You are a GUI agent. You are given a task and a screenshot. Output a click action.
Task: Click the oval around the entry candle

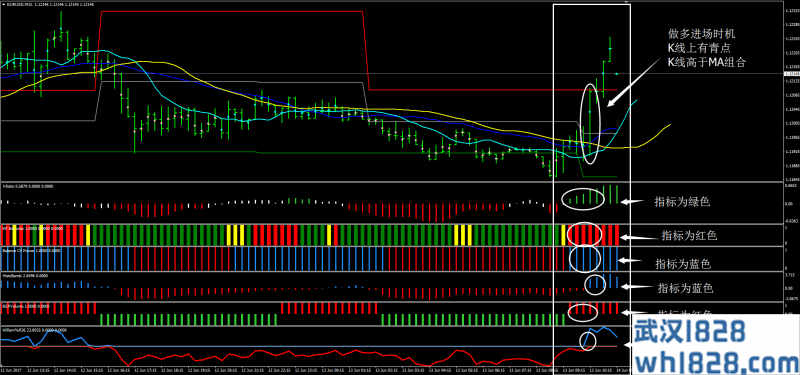pyautogui.click(x=591, y=123)
